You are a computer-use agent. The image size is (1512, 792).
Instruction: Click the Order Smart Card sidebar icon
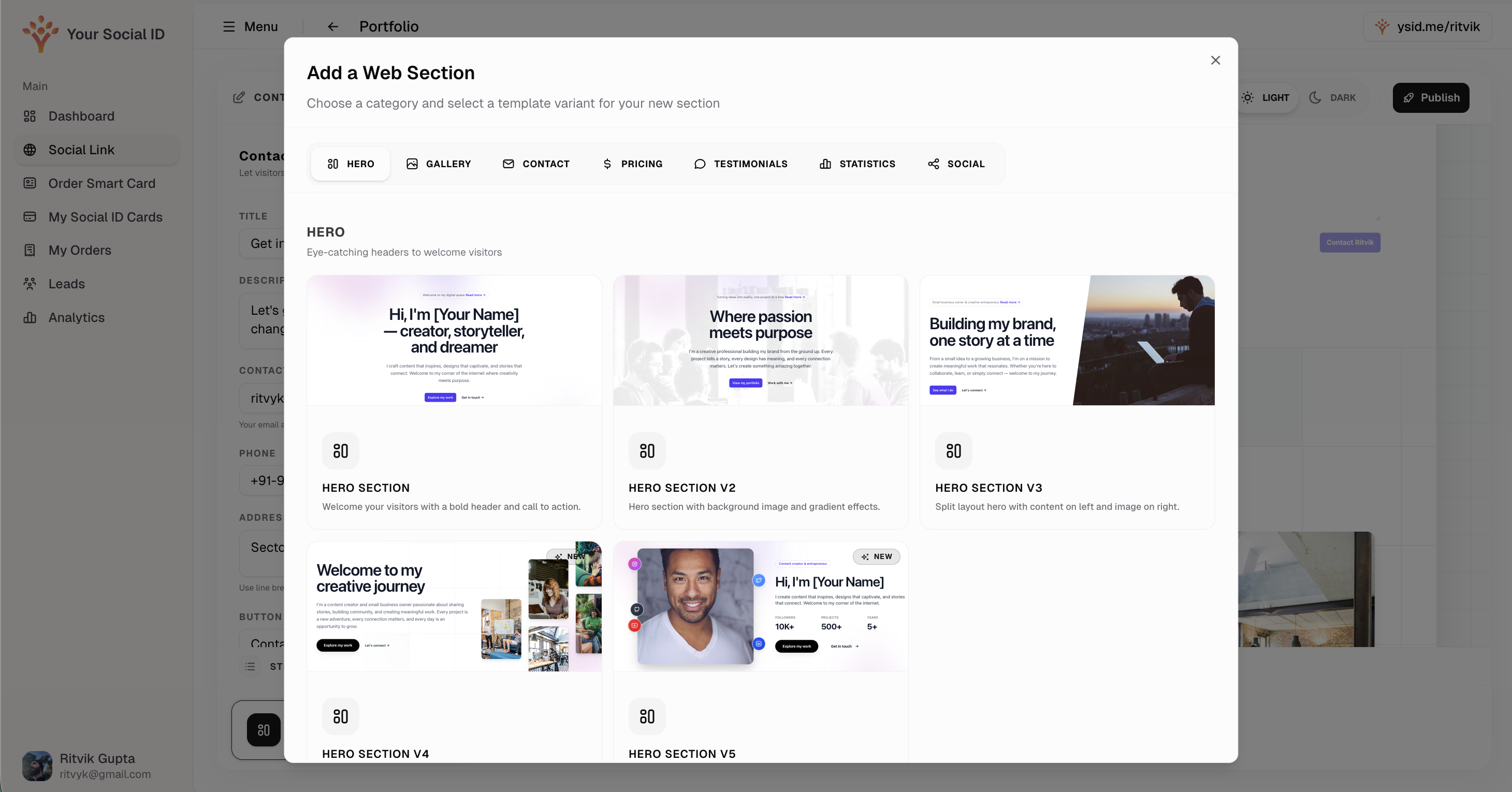pyautogui.click(x=30, y=183)
